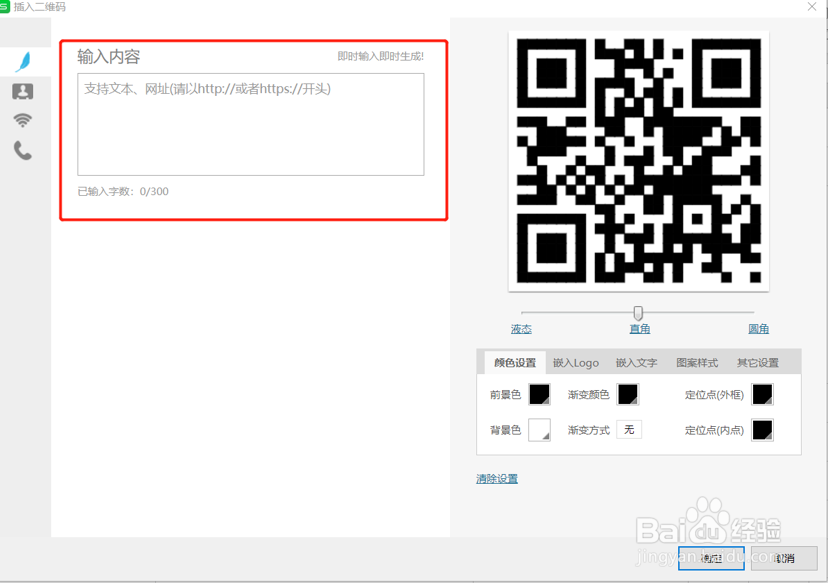The height and width of the screenshot is (585, 829).
Task: Click the QR code preview image
Action: [x=639, y=161]
